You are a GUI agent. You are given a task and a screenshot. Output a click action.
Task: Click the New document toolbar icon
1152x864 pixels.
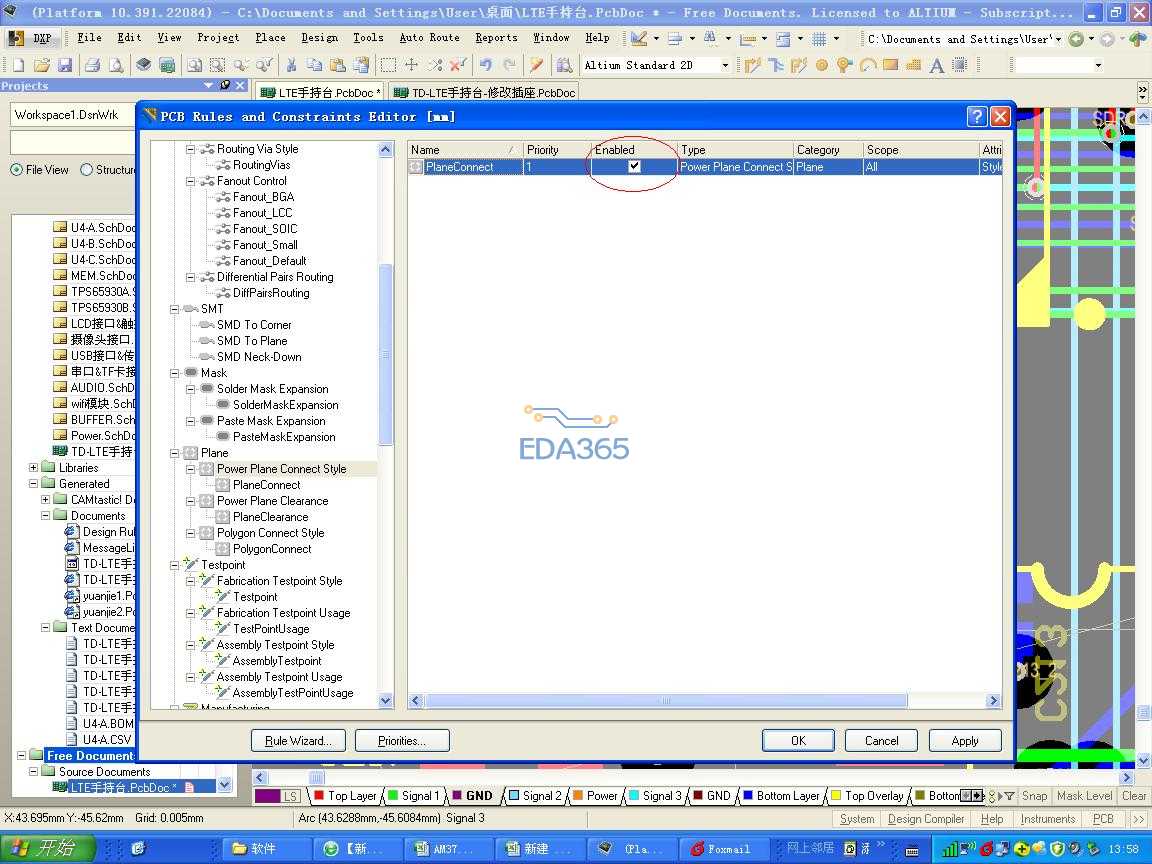(x=18, y=65)
